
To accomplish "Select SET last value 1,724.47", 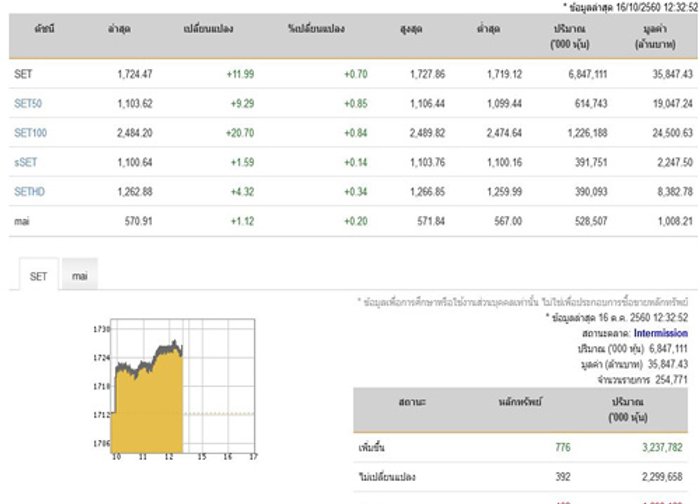I will pyautogui.click(x=135, y=74).
